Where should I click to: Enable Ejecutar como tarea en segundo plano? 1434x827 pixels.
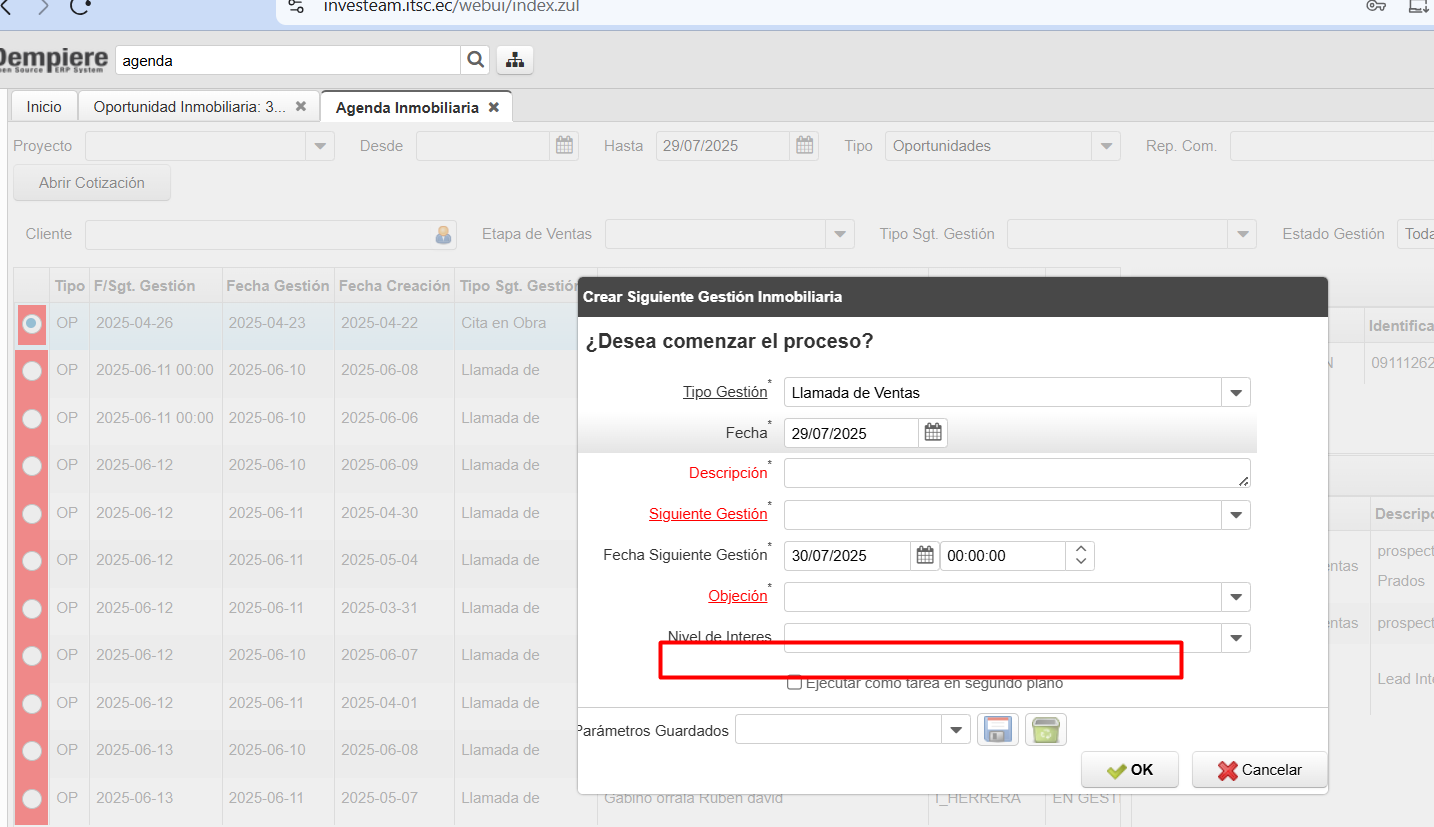[x=795, y=683]
